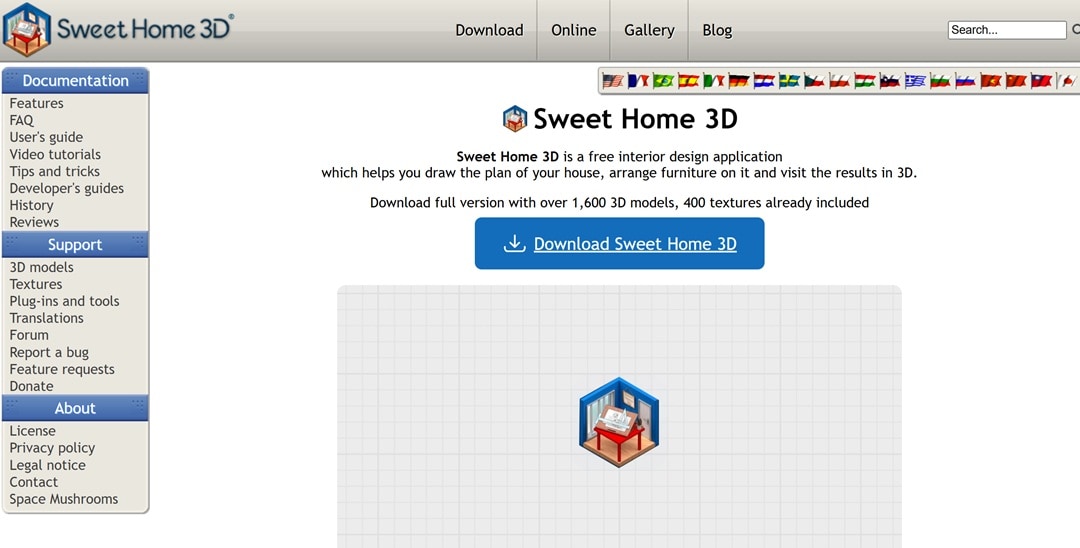Switch to German via the Germany flag
Viewport: 1080px width, 548px height.
pos(739,81)
